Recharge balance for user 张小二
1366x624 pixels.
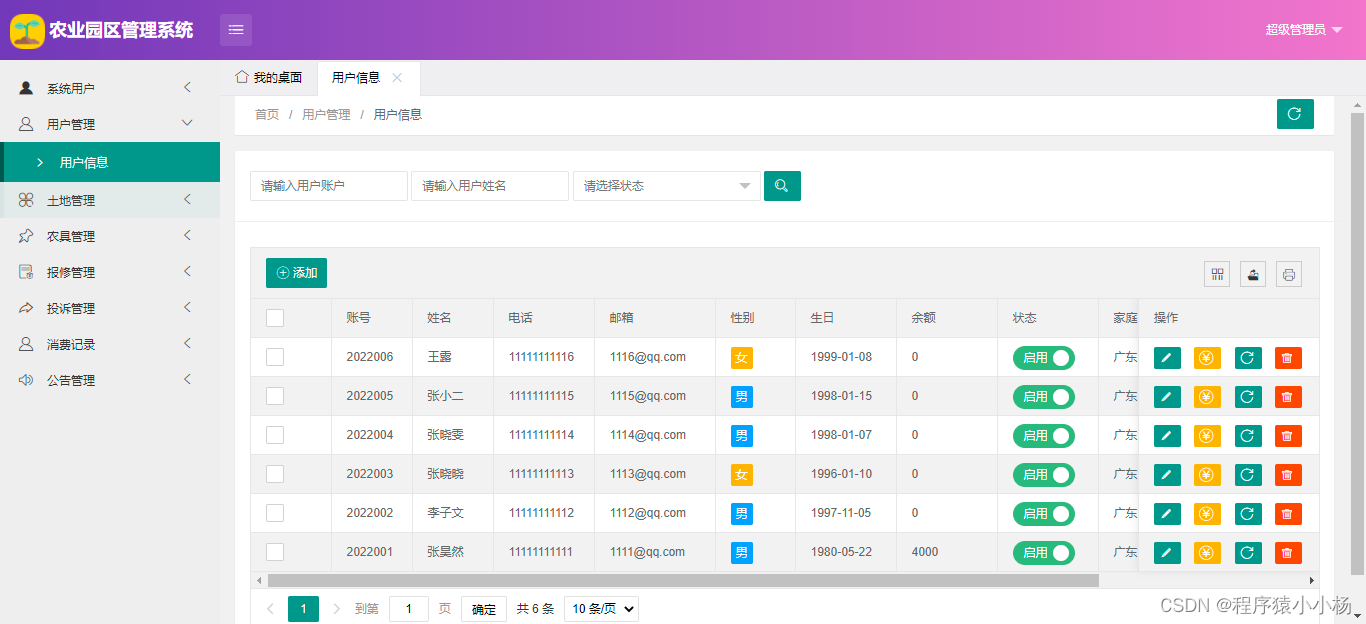pyautogui.click(x=1207, y=397)
